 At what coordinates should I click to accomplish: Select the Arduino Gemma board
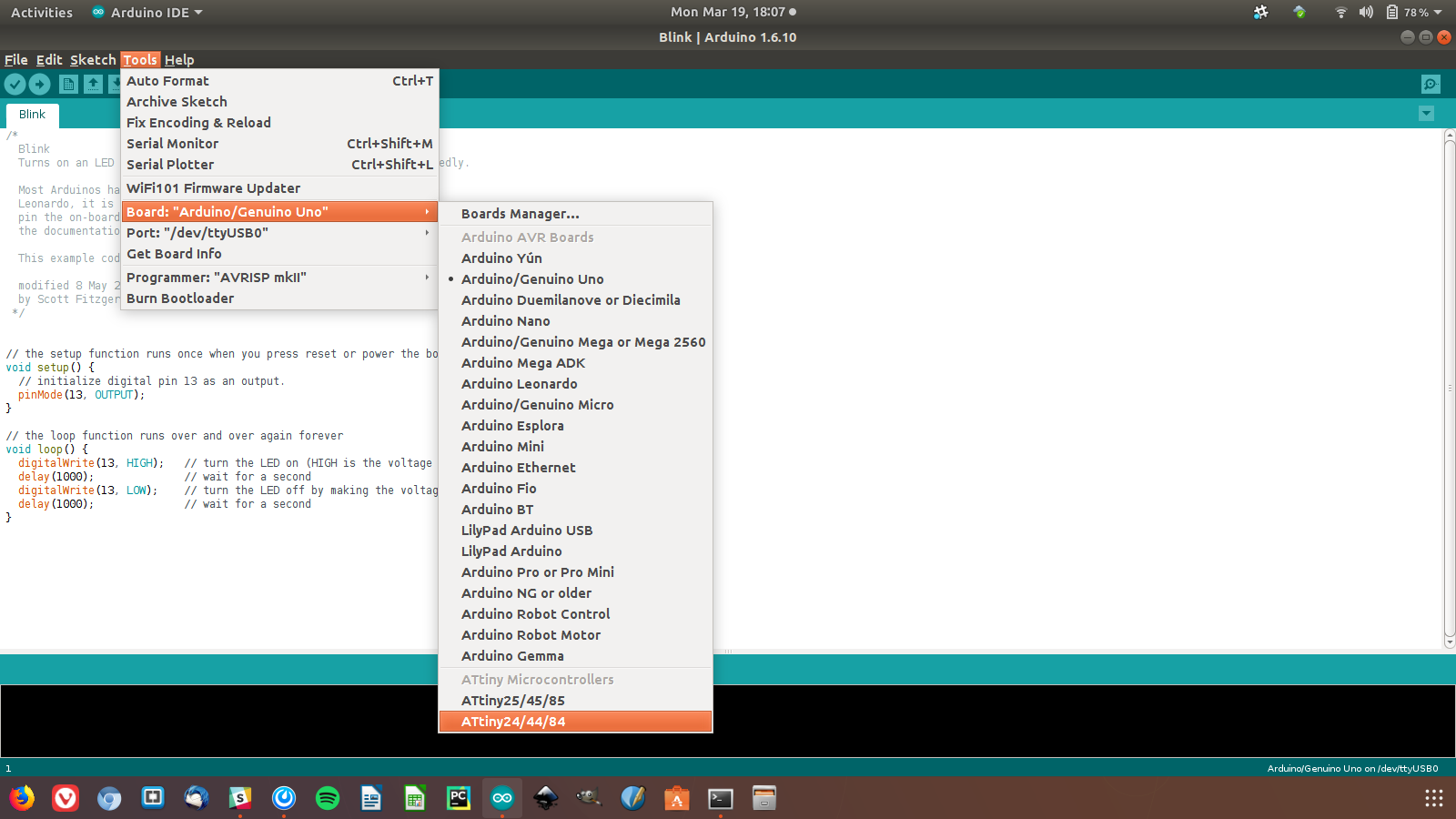pos(575,656)
